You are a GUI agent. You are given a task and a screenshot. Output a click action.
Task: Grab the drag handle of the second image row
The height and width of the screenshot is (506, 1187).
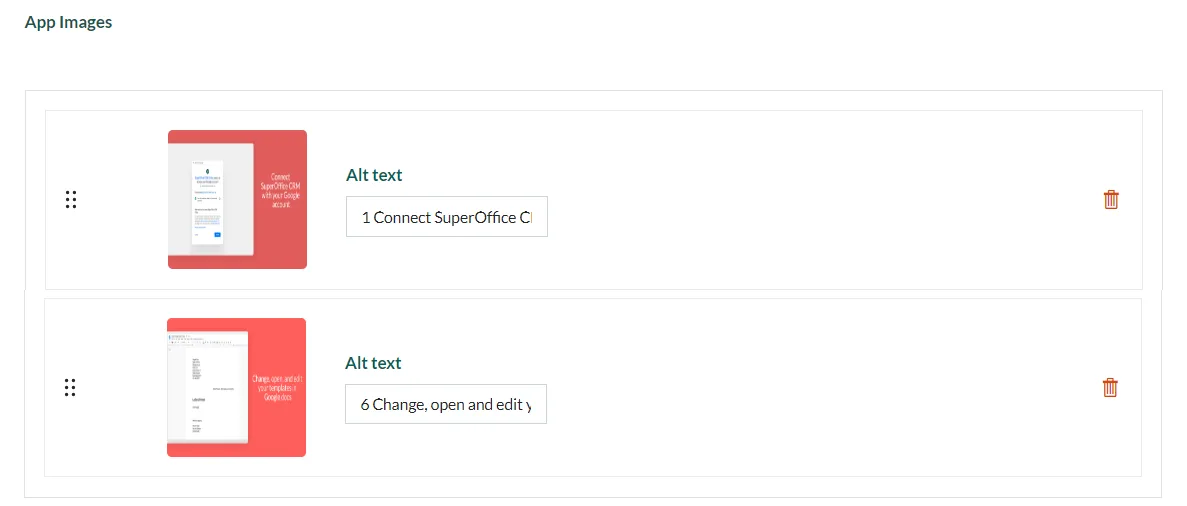click(70, 387)
